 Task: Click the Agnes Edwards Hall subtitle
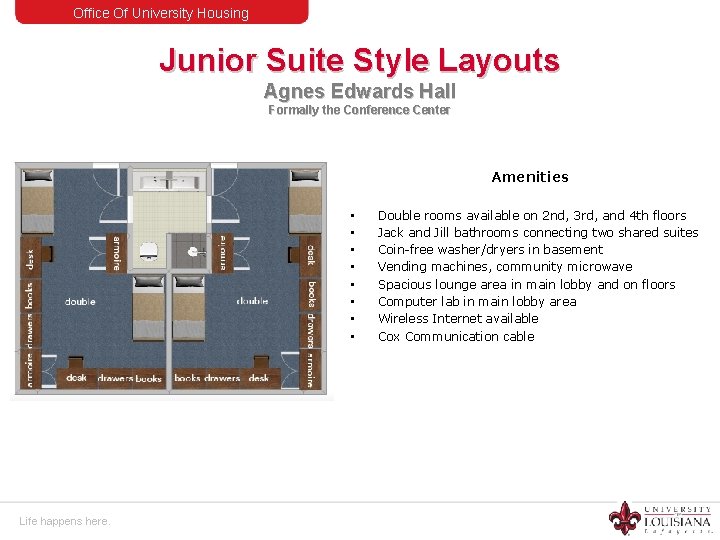click(x=360, y=91)
